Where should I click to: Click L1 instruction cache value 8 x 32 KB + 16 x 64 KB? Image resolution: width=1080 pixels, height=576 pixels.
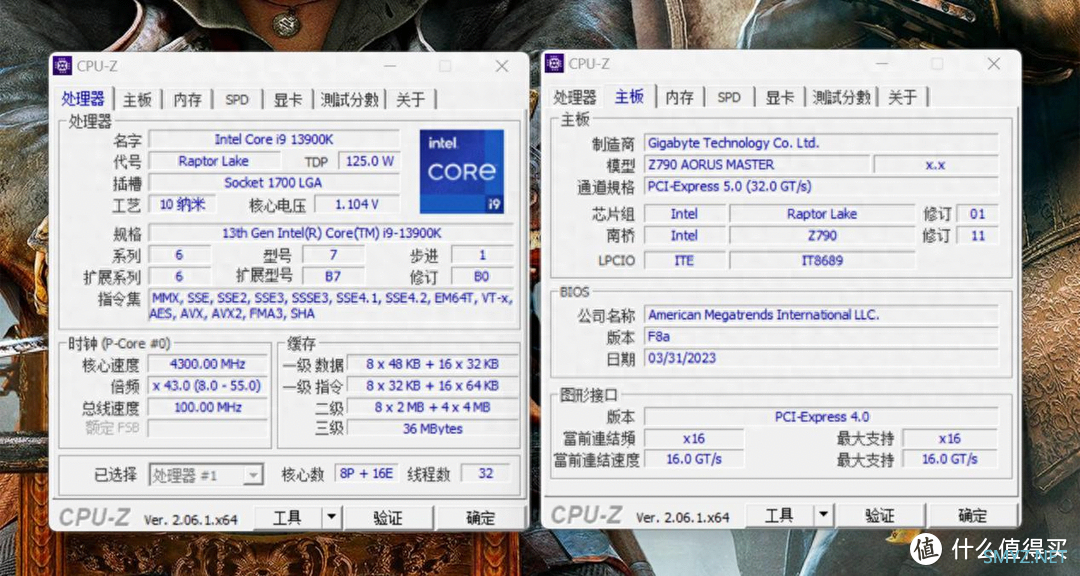coord(433,386)
